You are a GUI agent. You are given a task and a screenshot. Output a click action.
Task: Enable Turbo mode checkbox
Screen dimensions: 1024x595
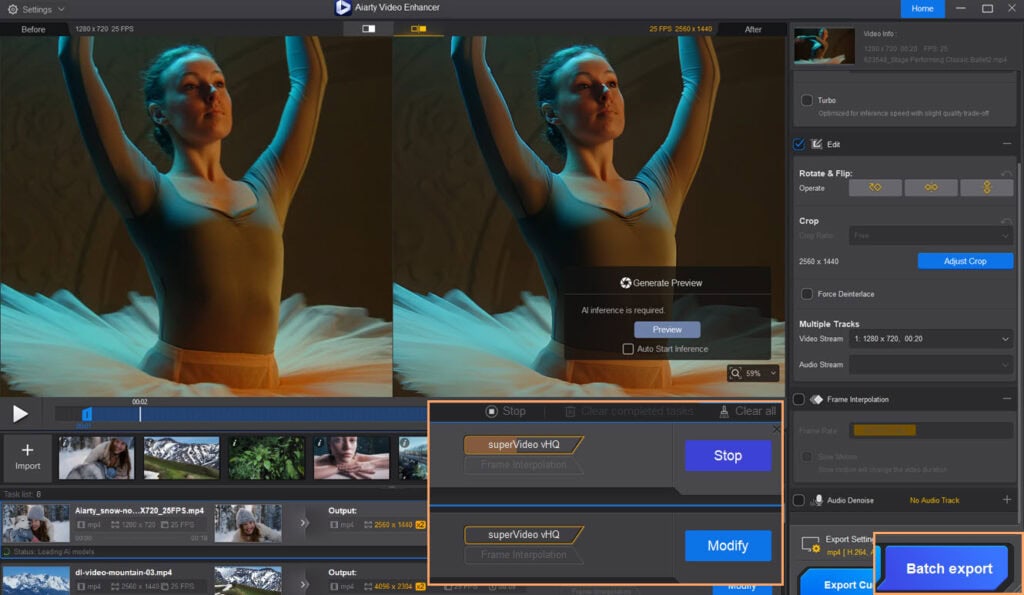pyautogui.click(x=808, y=100)
